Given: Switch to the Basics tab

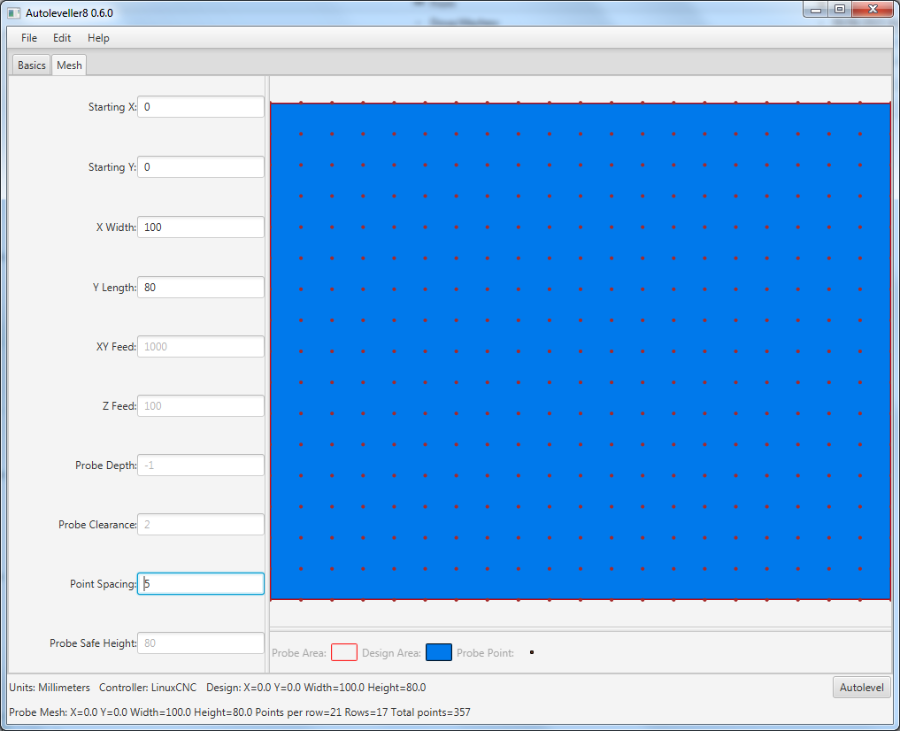Looking at the screenshot, I should coord(31,65).
